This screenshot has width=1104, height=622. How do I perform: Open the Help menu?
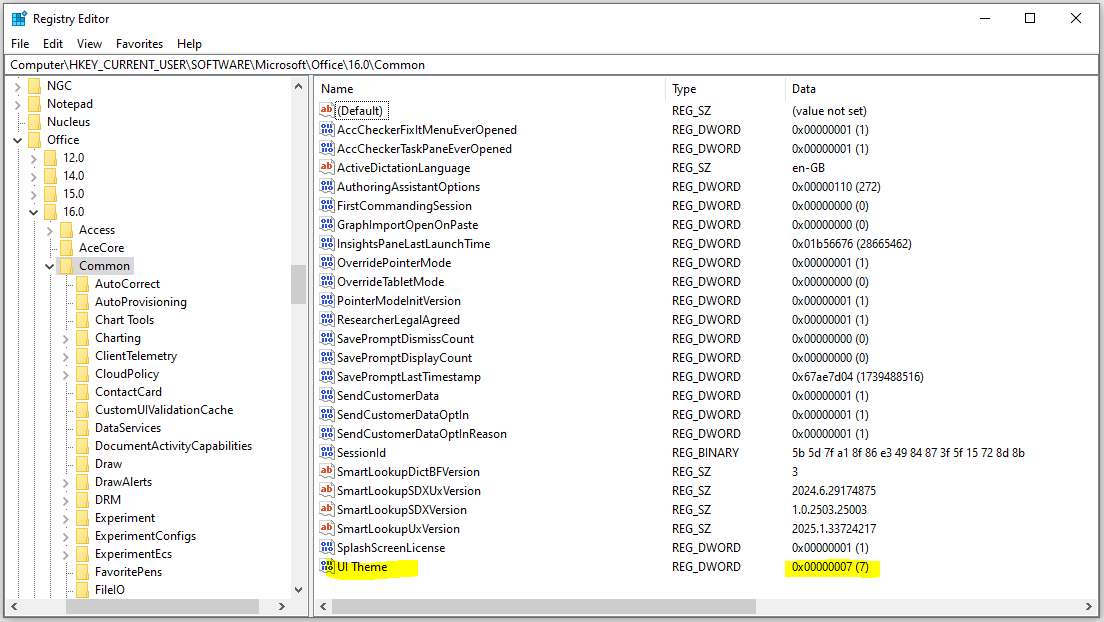tap(189, 44)
